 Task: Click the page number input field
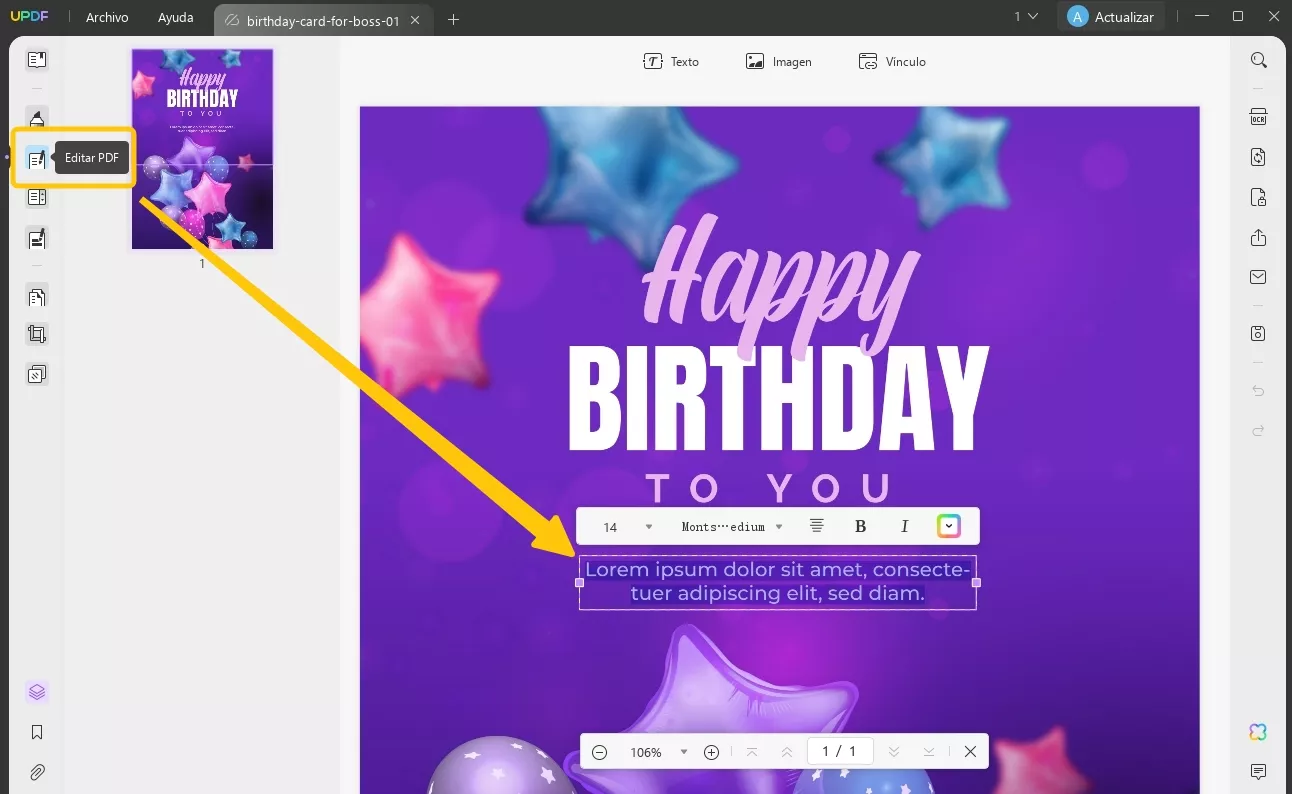coord(839,751)
